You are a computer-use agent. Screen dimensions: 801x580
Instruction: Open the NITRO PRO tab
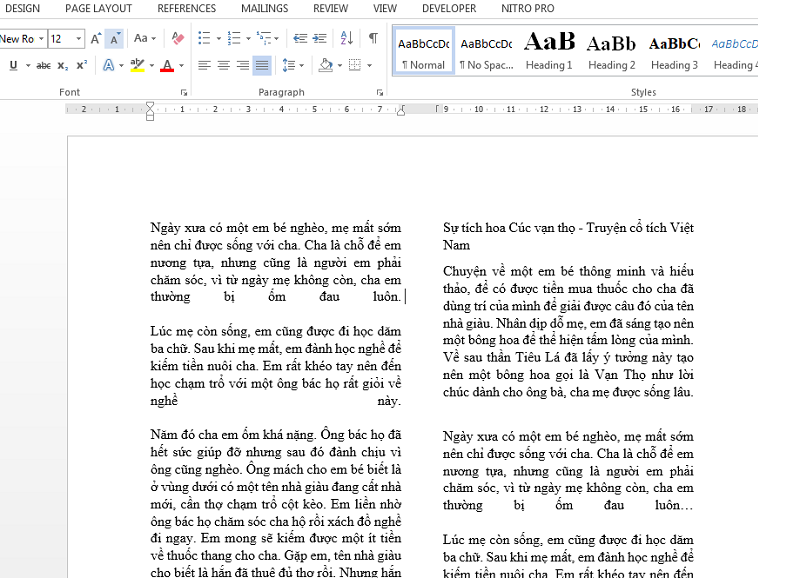pos(528,9)
